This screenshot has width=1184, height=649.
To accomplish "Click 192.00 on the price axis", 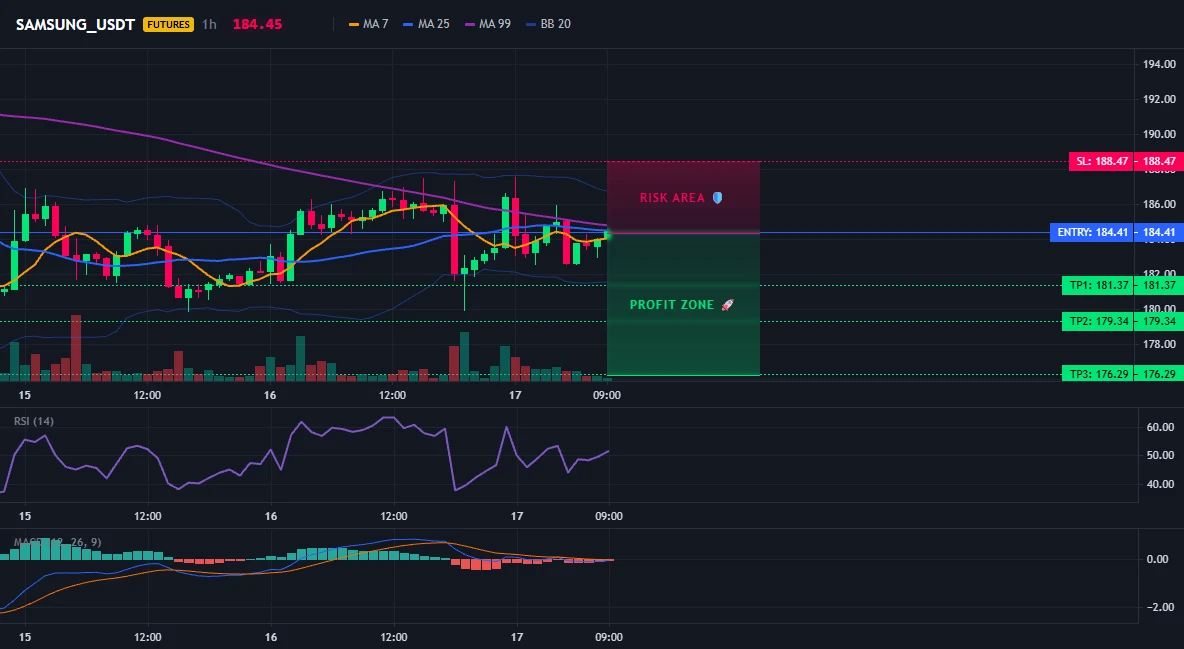I will pyautogui.click(x=1159, y=99).
